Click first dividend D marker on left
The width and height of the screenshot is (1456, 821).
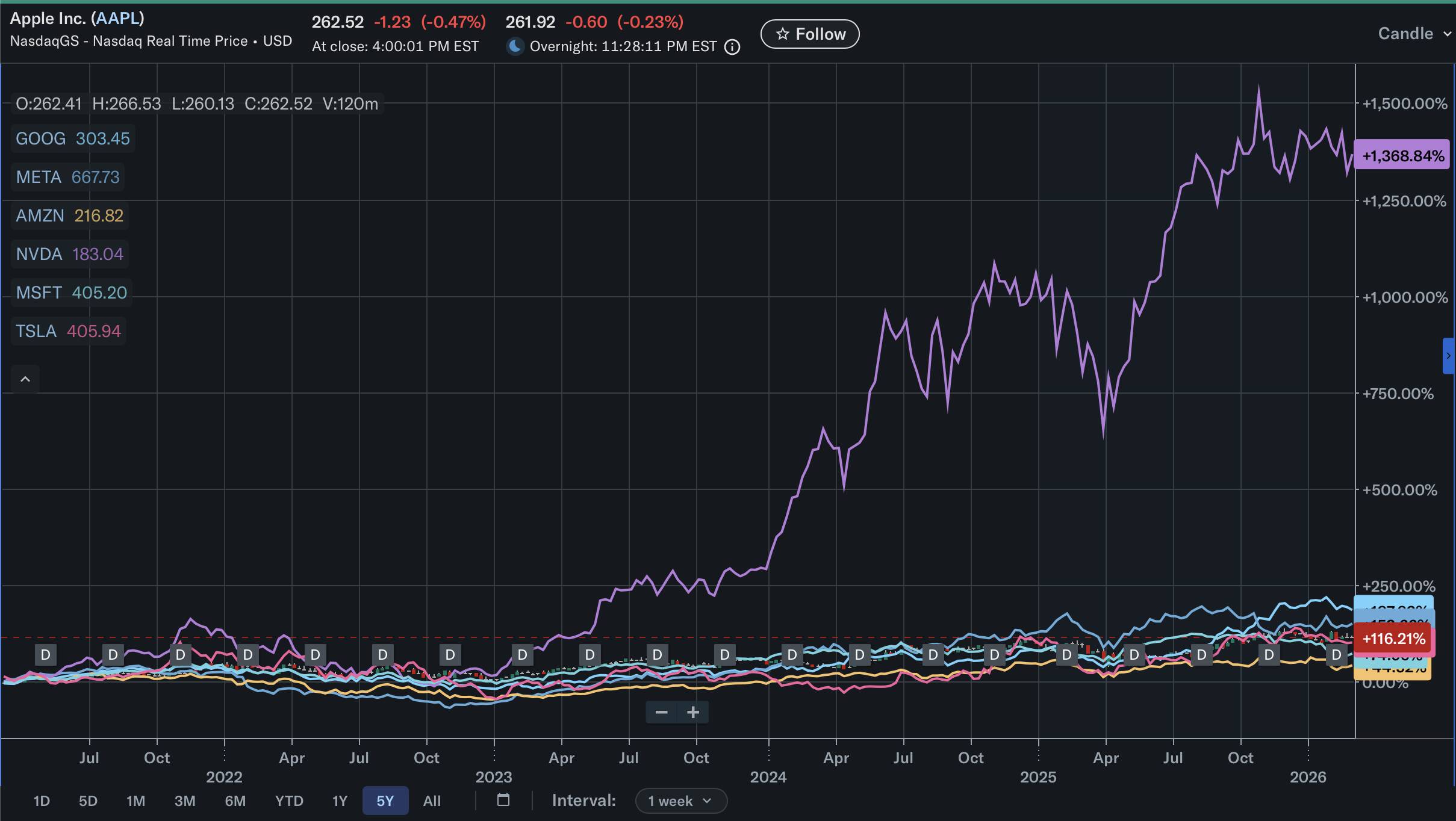[45, 654]
